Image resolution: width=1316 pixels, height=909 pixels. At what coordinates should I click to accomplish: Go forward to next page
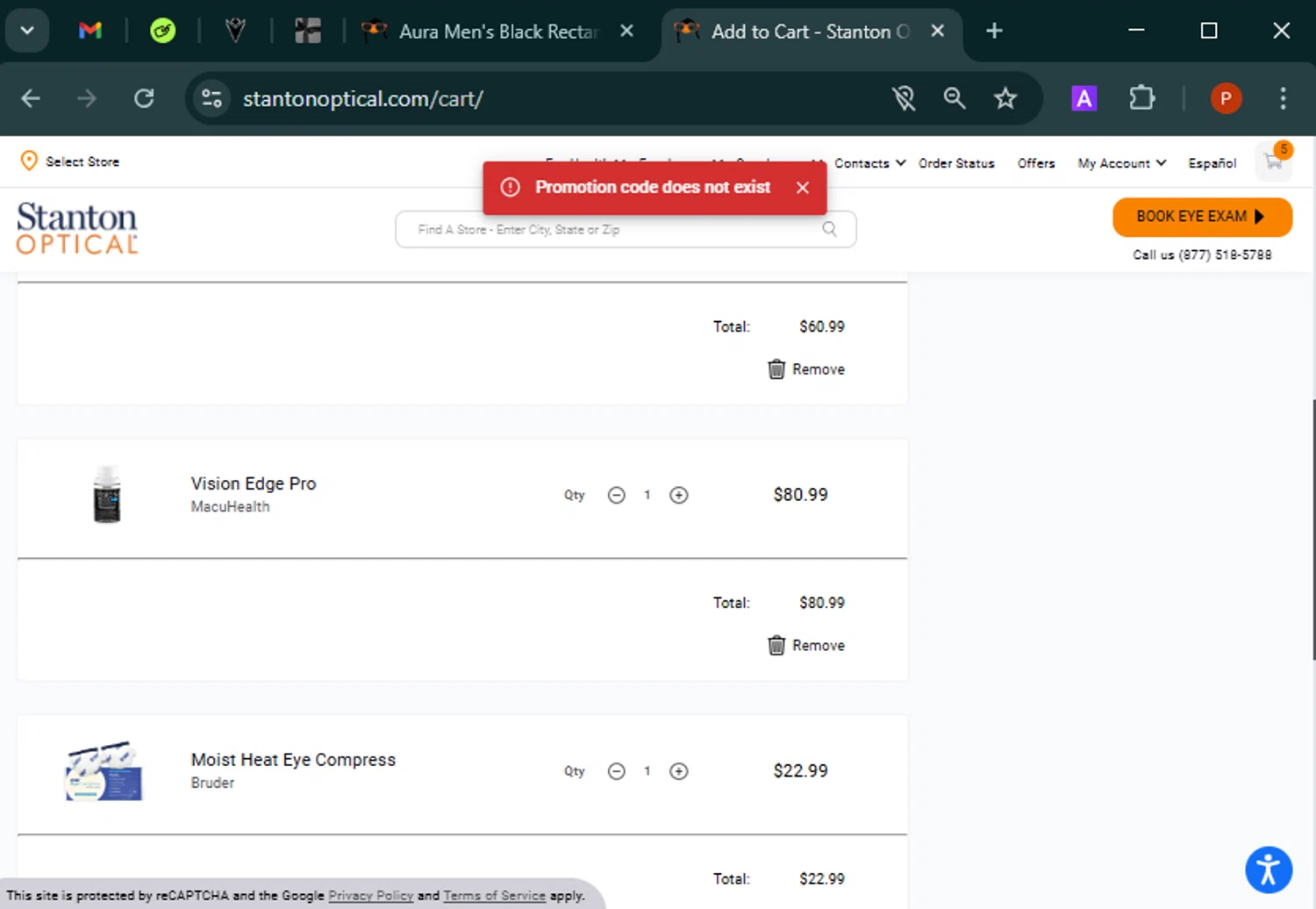point(87,98)
